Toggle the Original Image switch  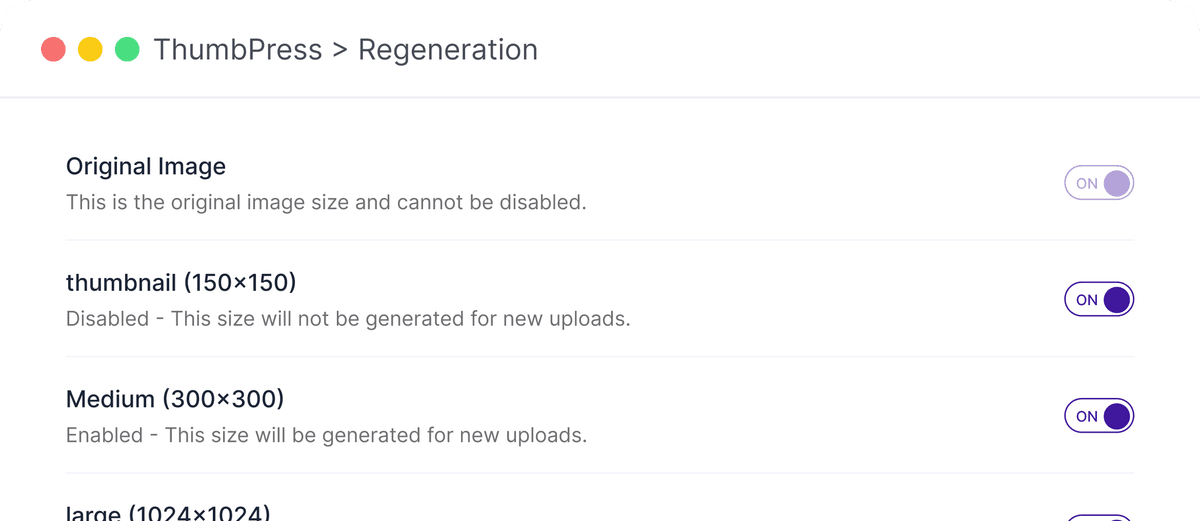pos(1099,183)
